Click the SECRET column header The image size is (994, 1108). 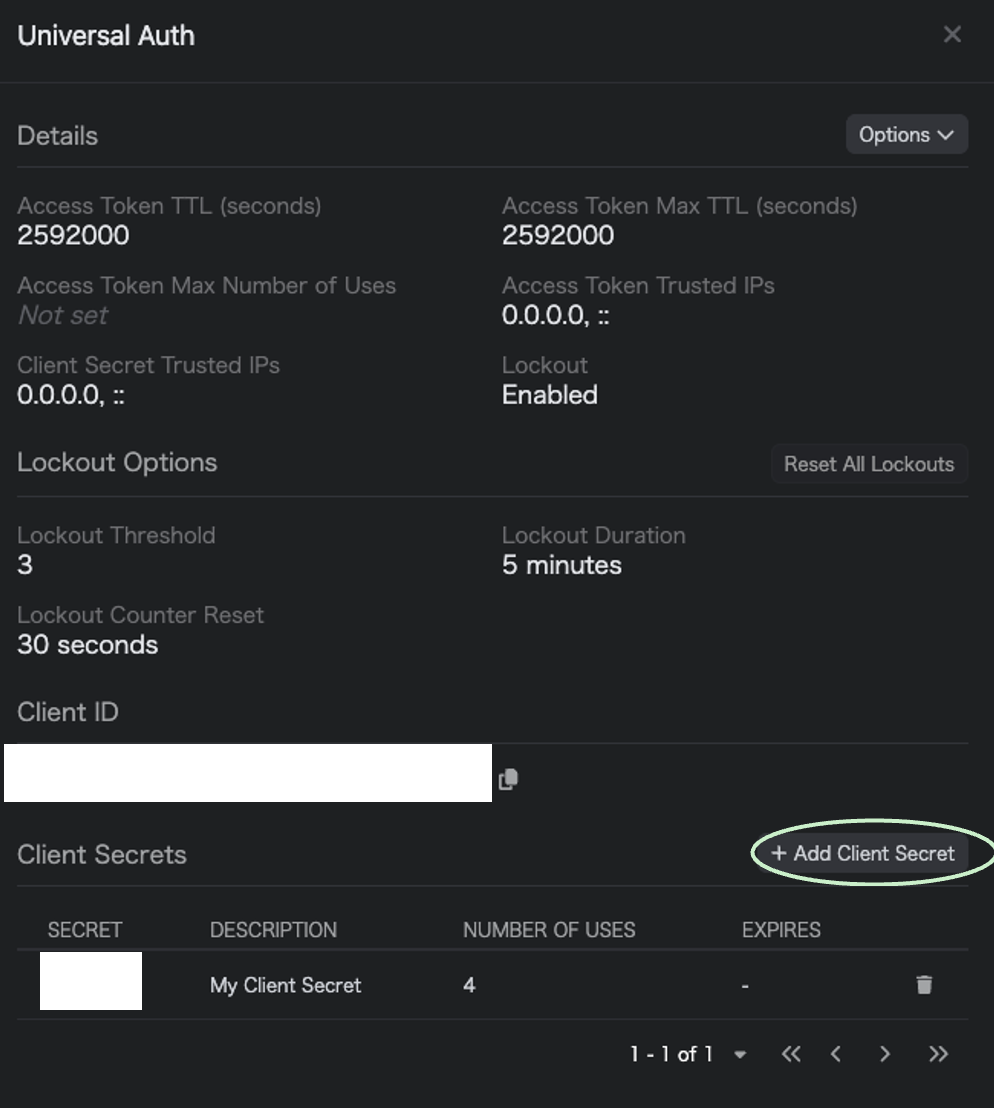click(x=85, y=930)
